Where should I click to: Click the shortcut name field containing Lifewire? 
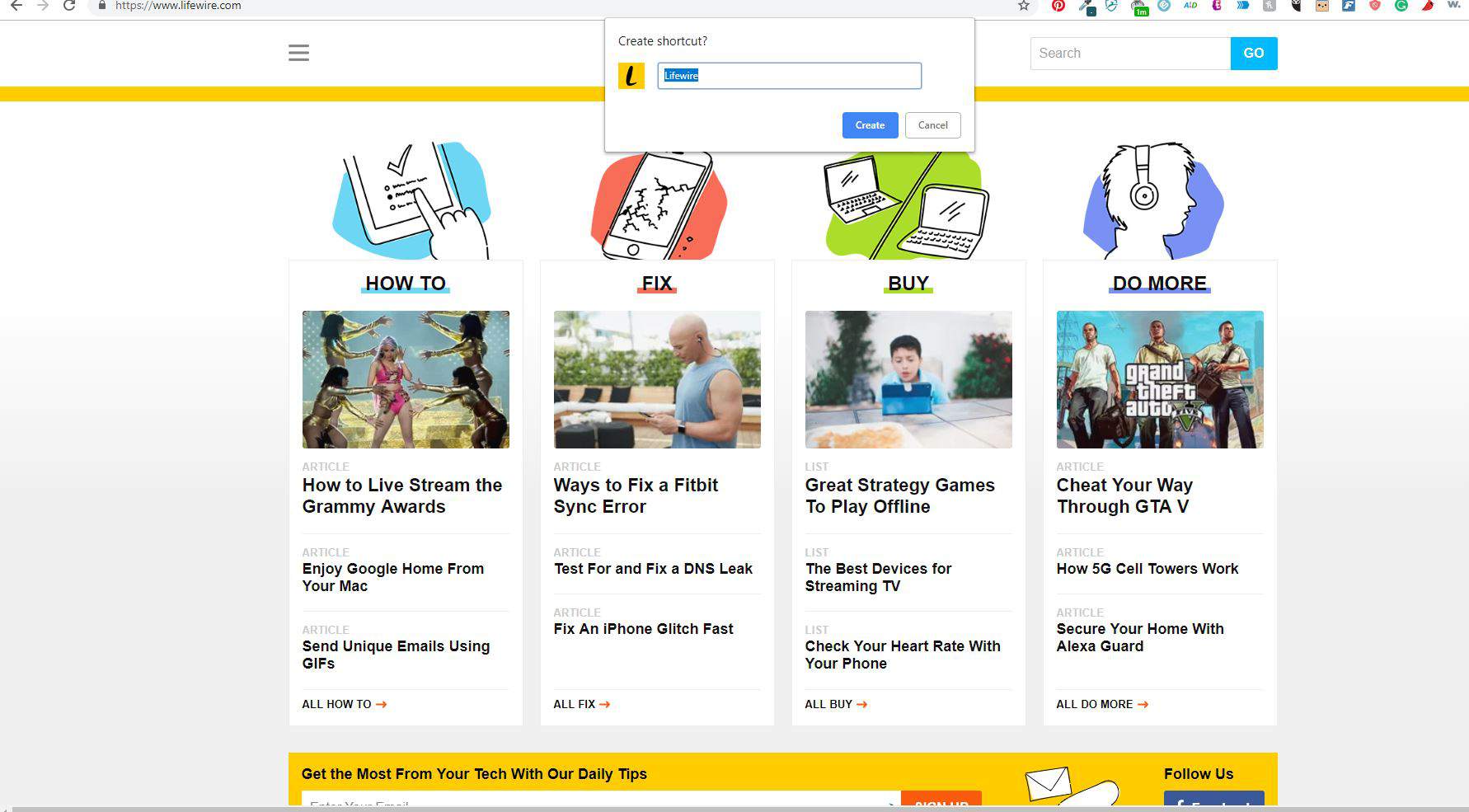[789, 76]
